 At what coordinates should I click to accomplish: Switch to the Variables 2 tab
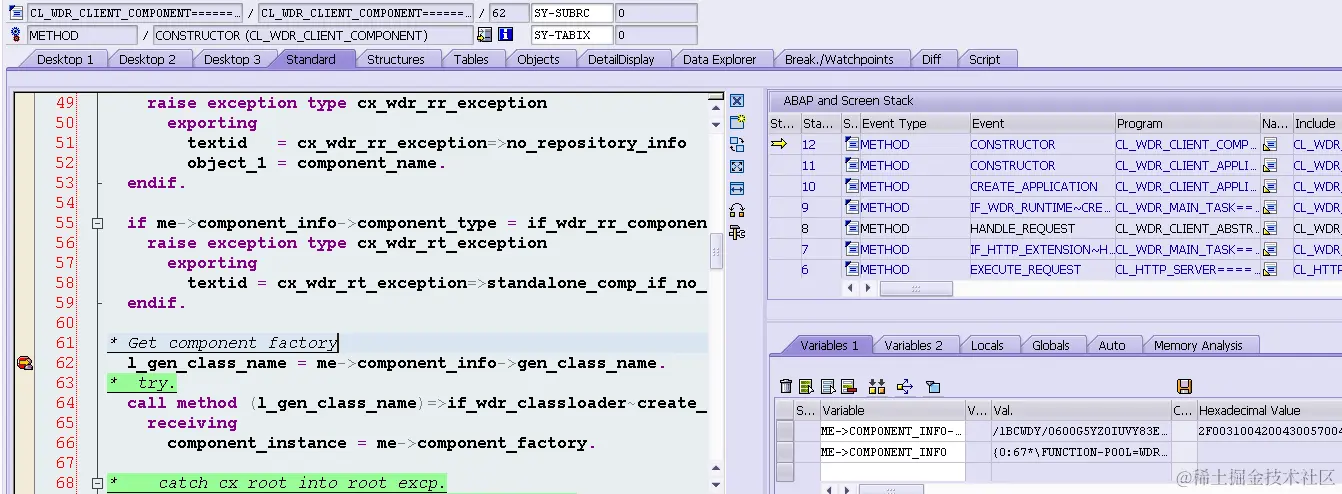[913, 346]
